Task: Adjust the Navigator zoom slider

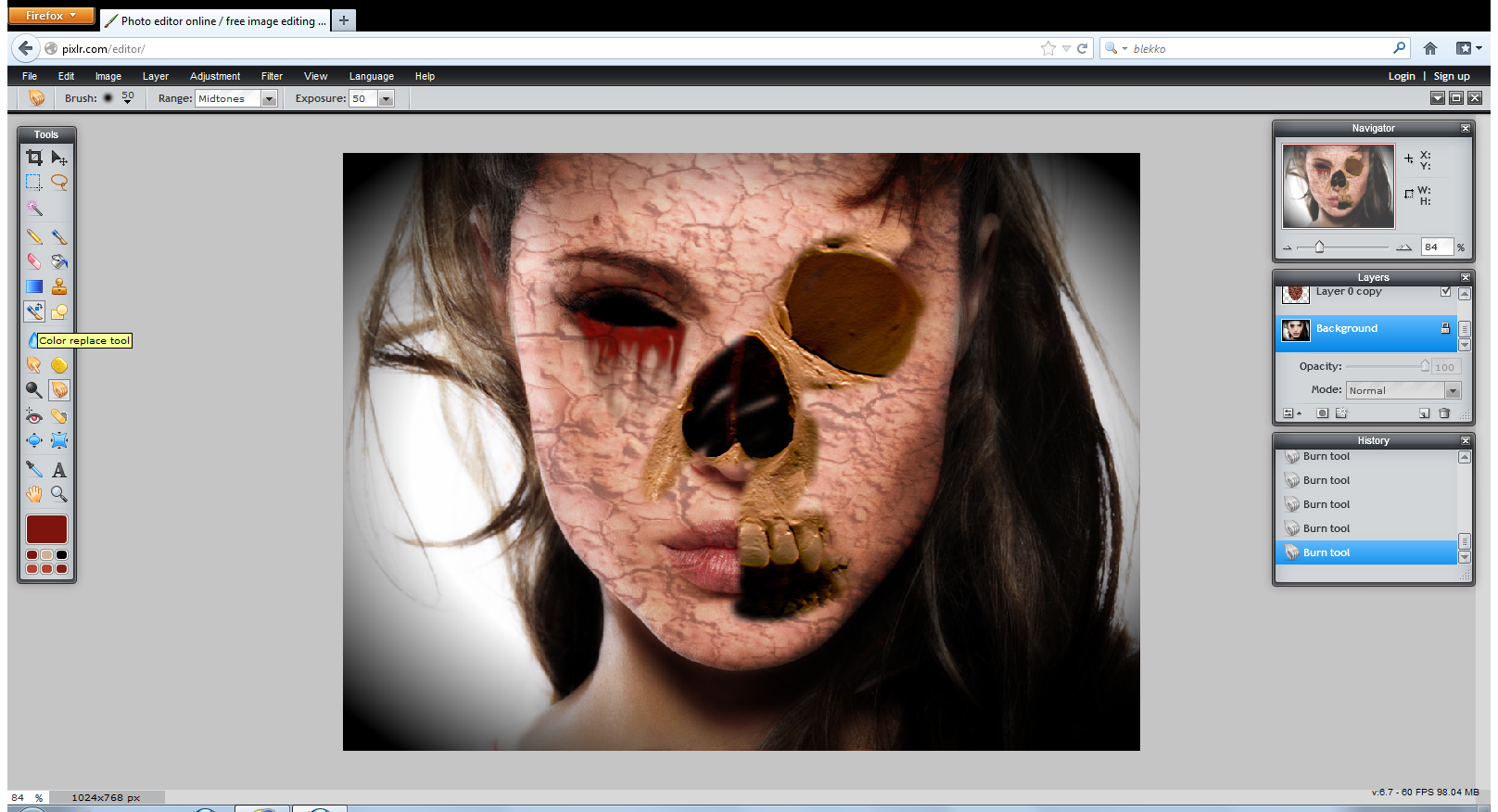Action: click(x=1319, y=247)
